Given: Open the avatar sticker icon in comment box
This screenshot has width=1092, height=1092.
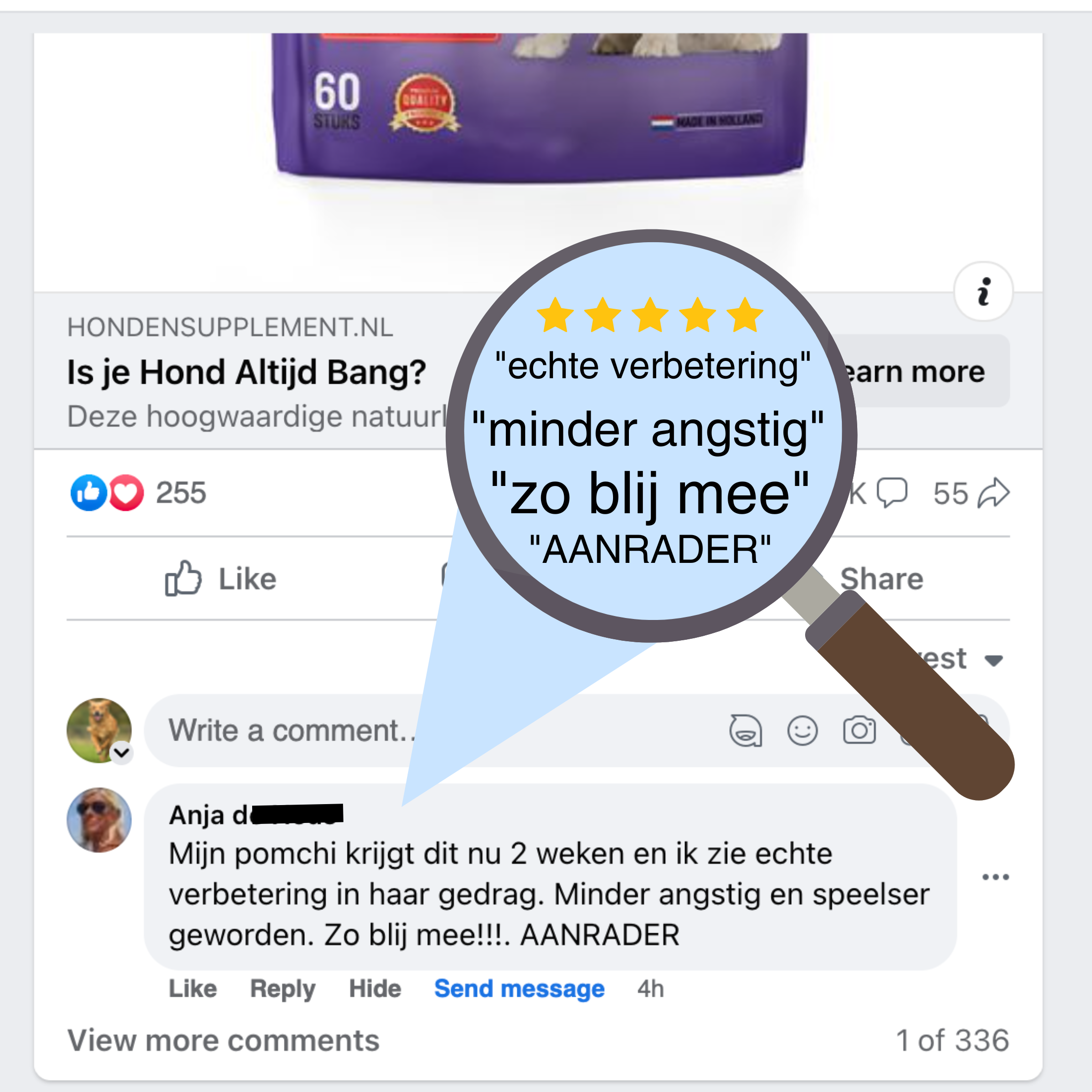Looking at the screenshot, I should click(746, 730).
